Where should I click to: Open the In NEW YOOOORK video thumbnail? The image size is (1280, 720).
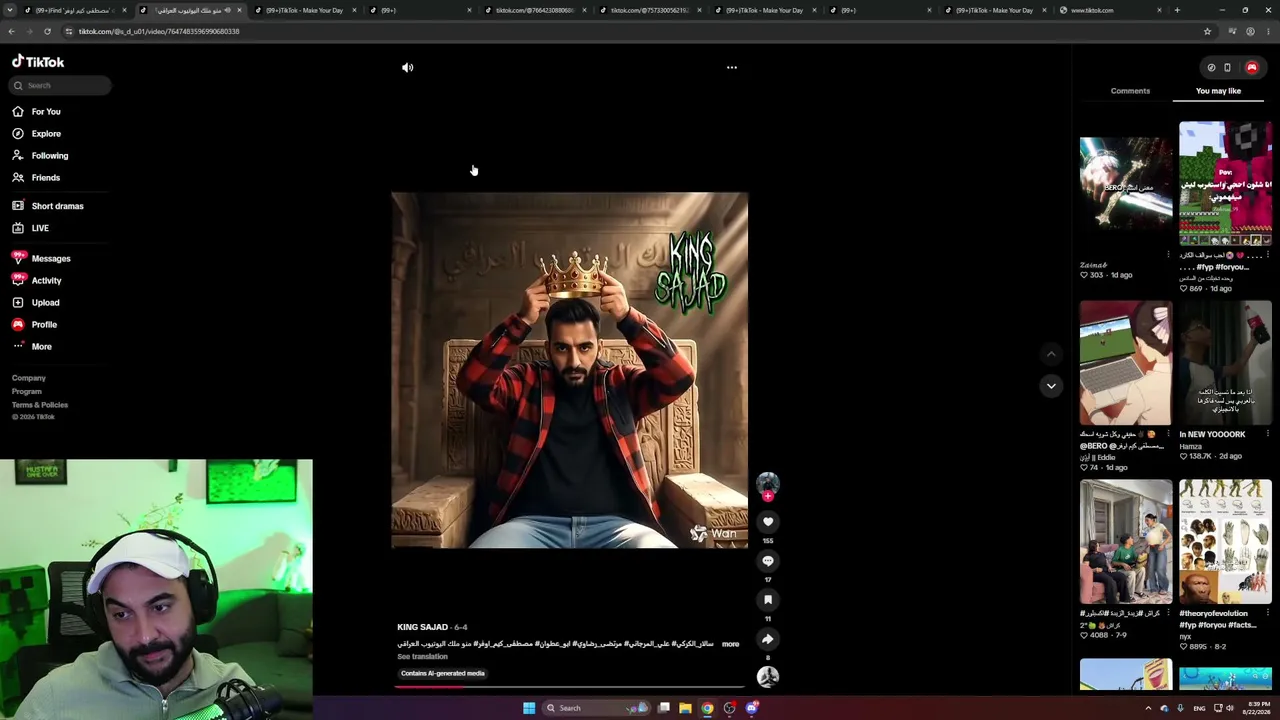click(1225, 363)
